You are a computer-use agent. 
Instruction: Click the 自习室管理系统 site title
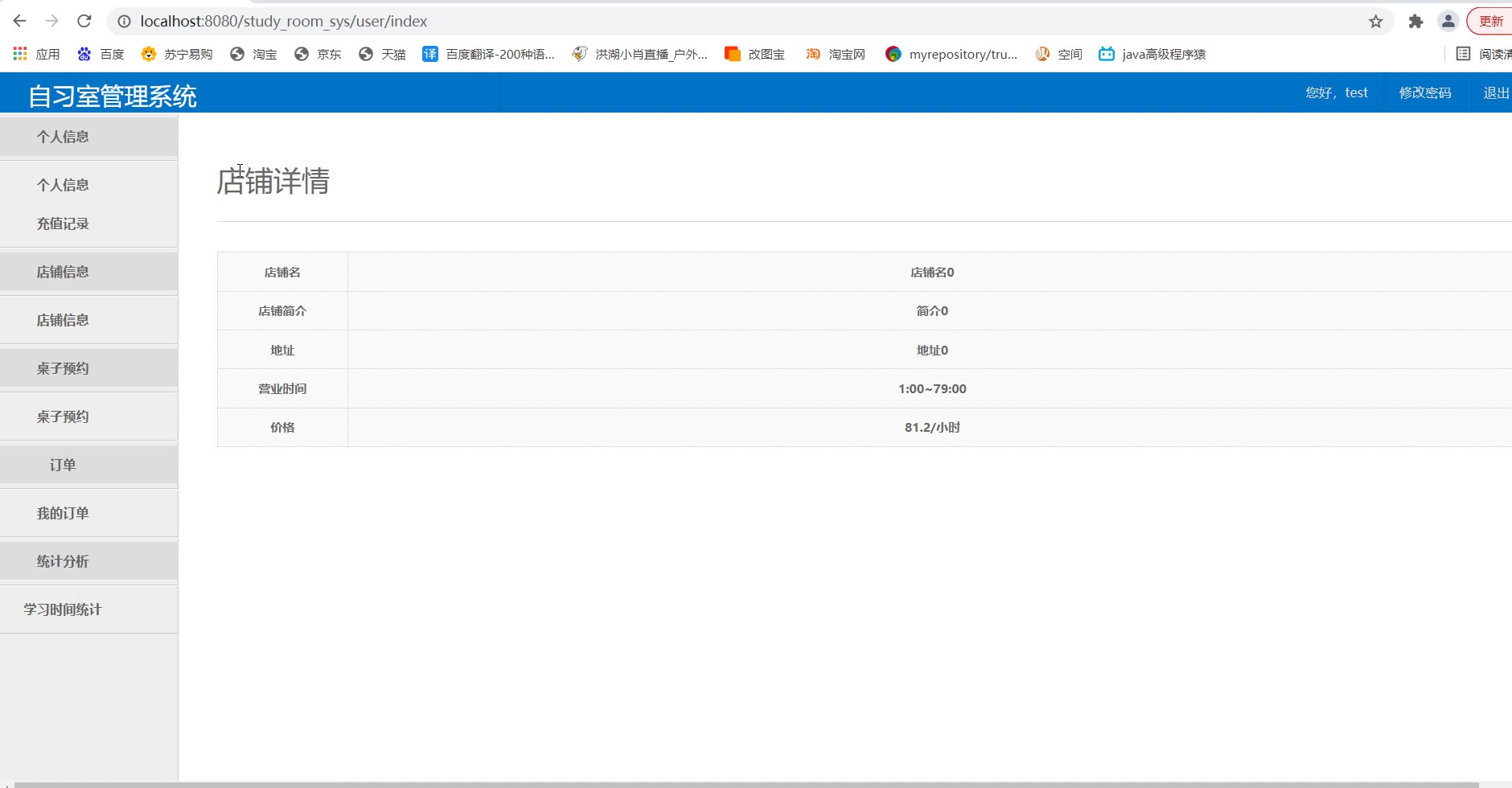click(113, 96)
